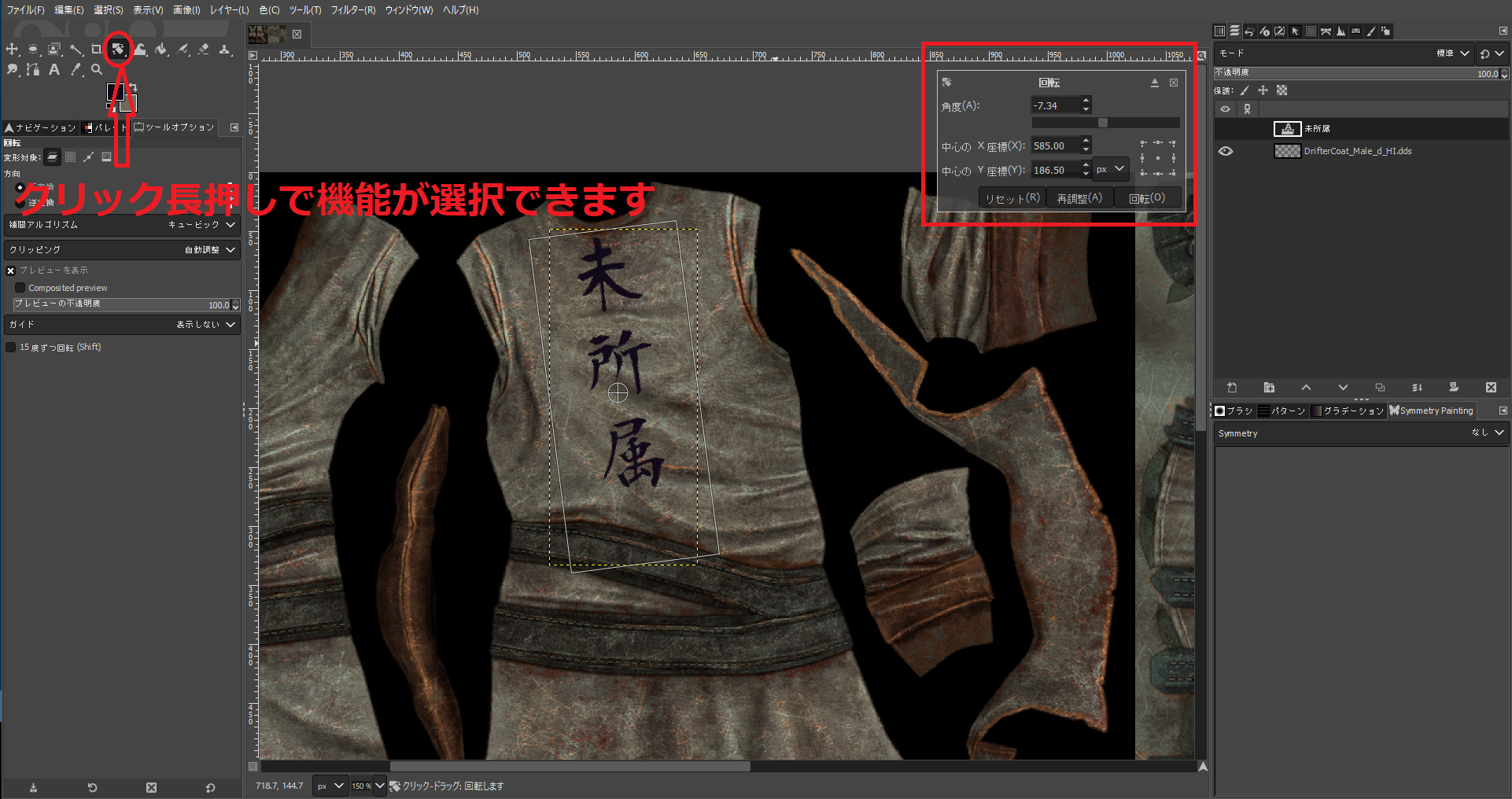Toggle lock alpha channel
The image size is (1512, 799).
[1282, 90]
